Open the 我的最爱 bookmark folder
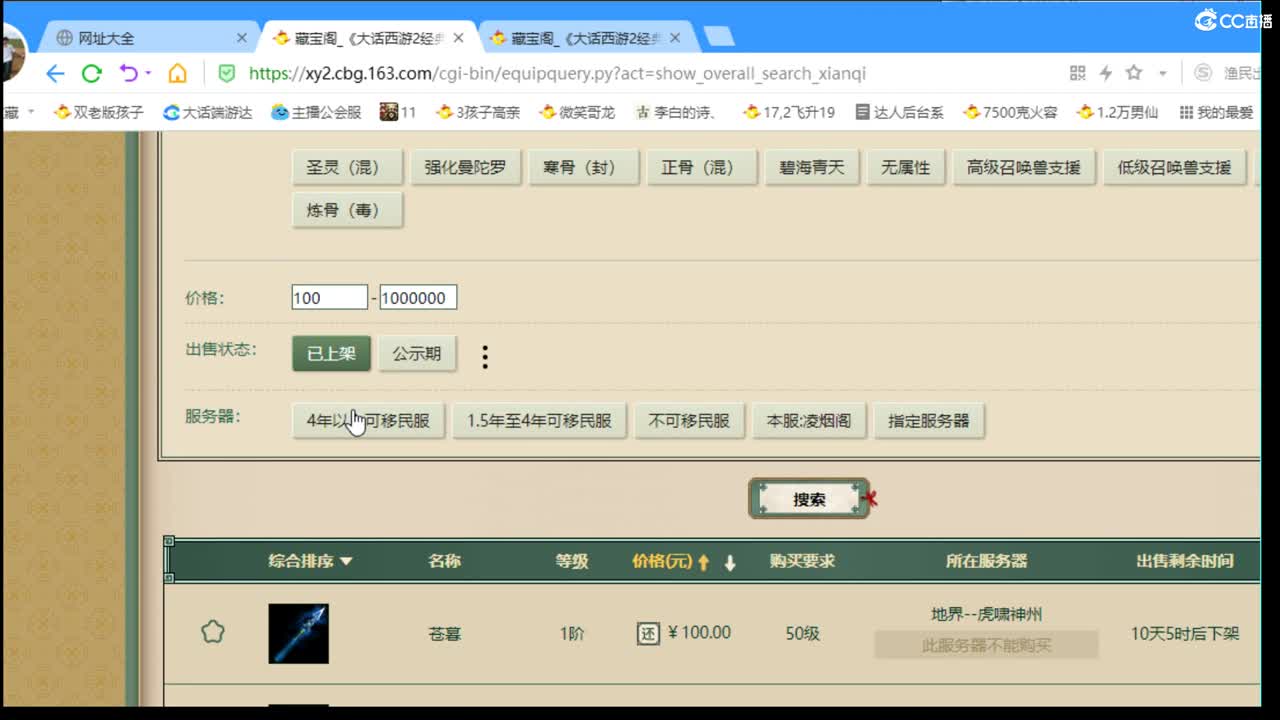 [x=1216, y=112]
